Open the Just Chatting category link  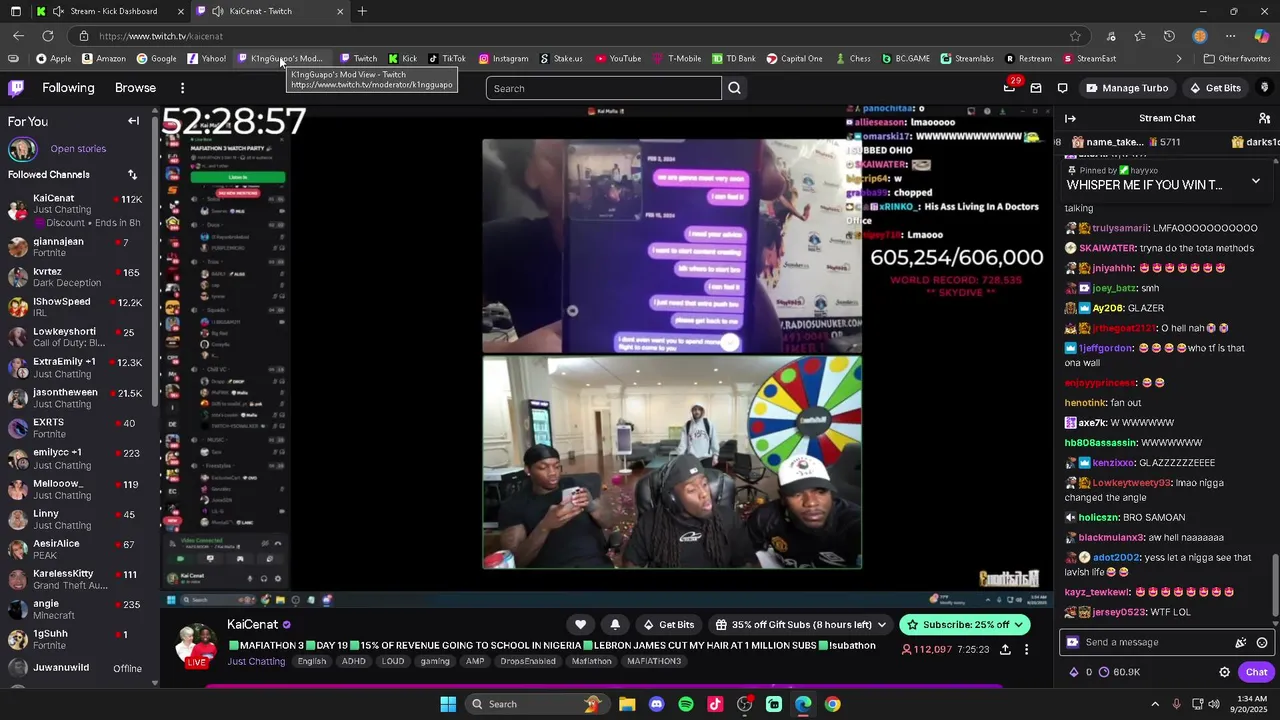pos(256,662)
